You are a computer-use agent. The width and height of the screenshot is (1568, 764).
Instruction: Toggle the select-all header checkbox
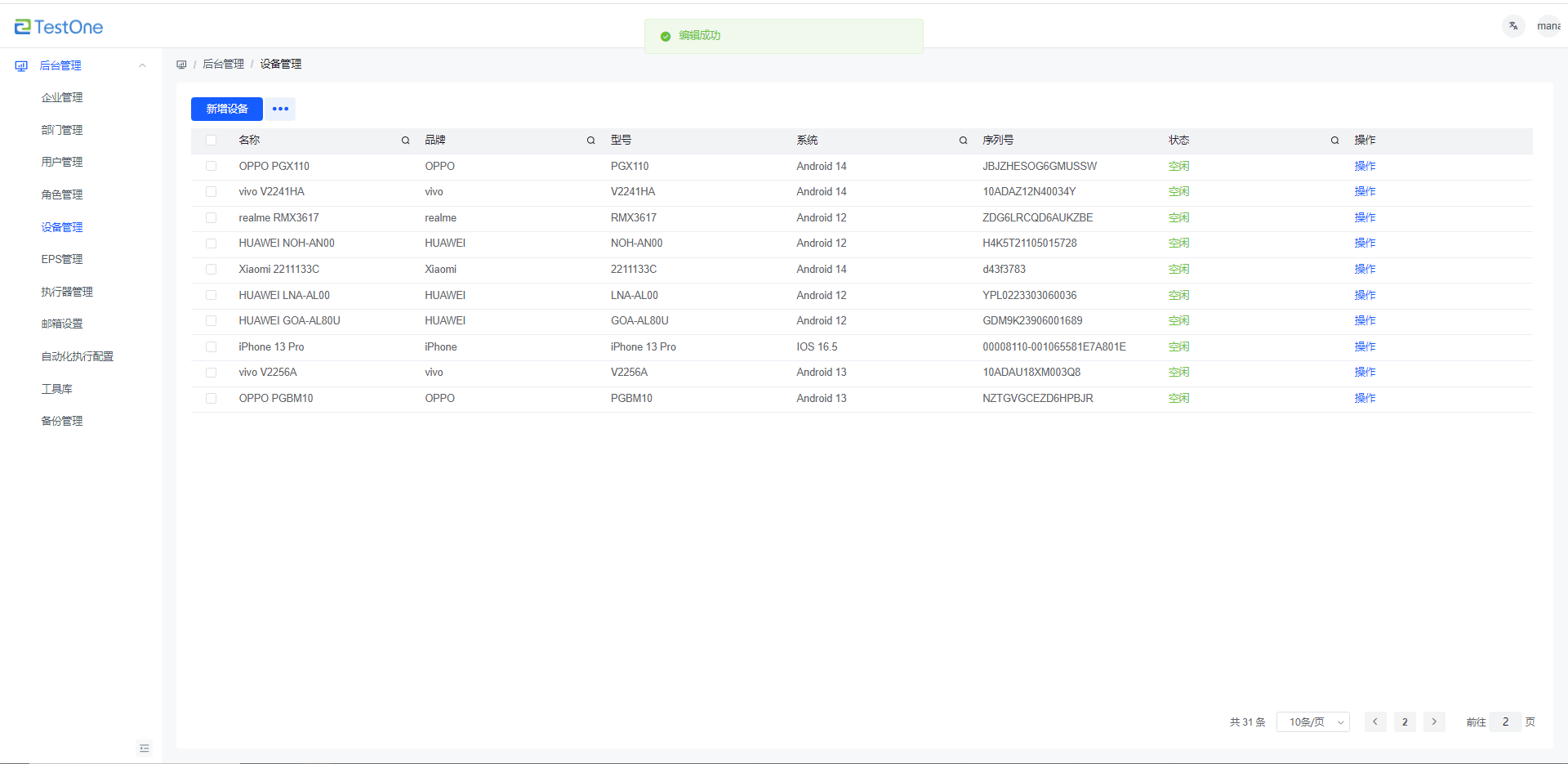211,141
